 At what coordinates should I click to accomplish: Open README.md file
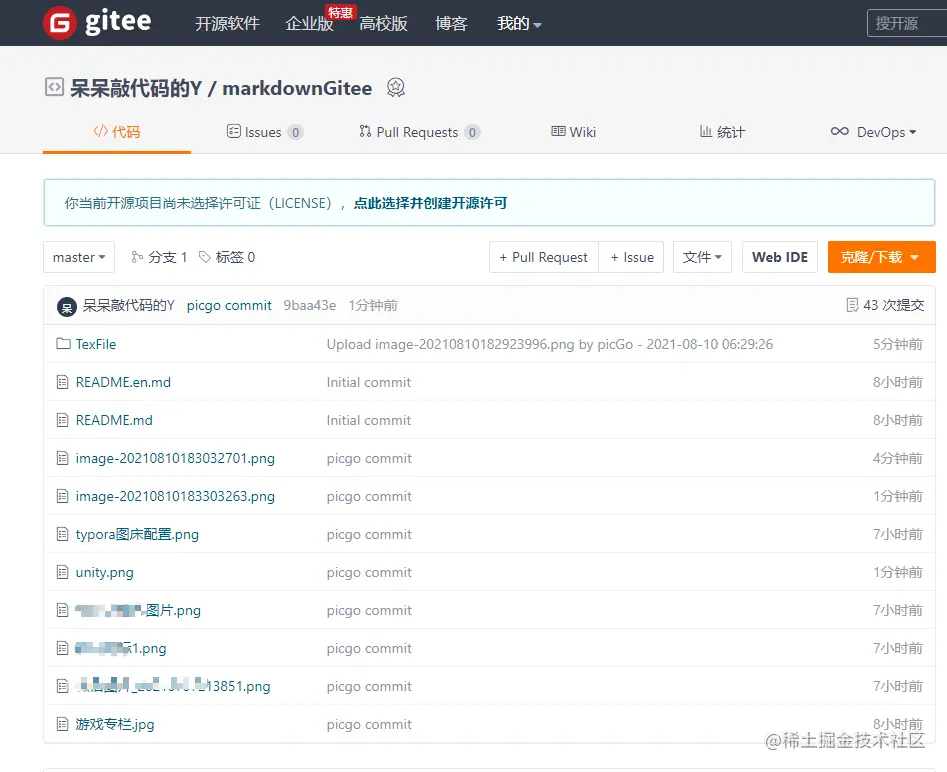point(114,420)
